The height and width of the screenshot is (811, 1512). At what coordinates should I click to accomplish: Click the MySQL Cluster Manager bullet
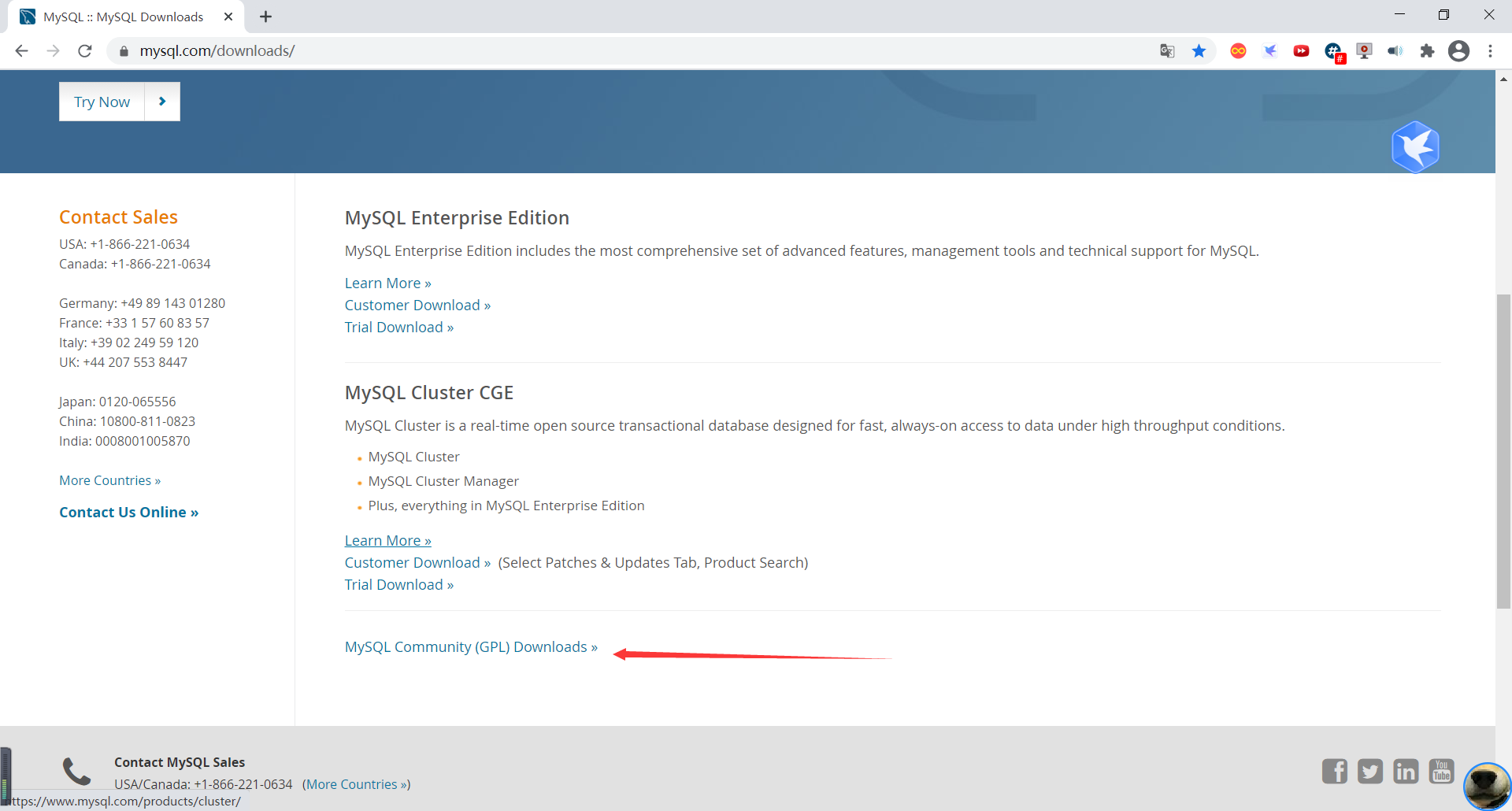(443, 482)
